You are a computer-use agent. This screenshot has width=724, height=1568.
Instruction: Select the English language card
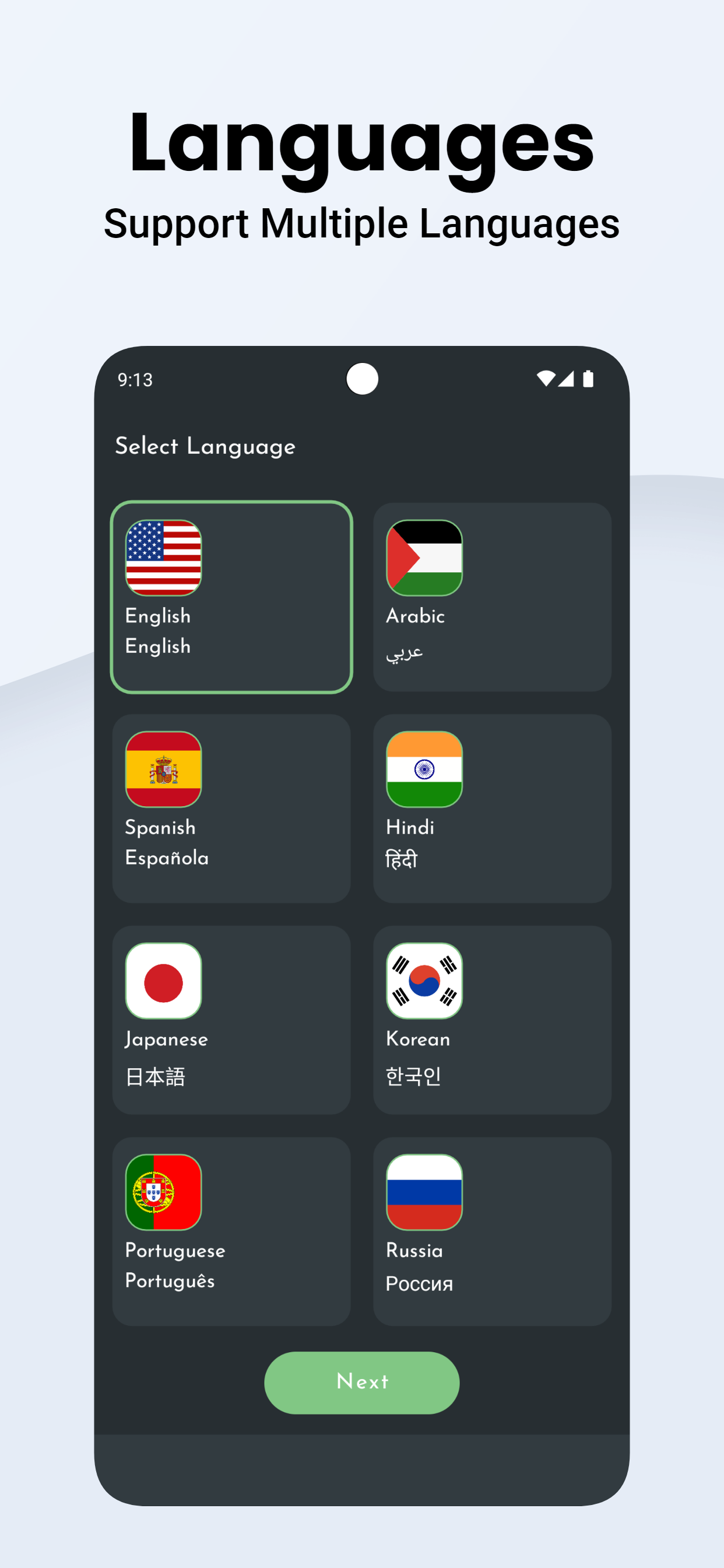tap(231, 597)
